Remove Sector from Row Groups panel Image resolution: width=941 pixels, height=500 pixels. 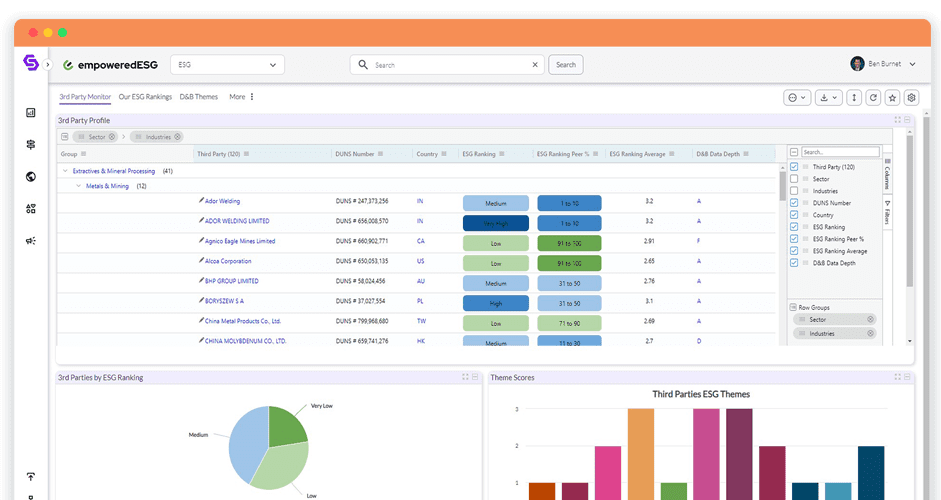click(x=870, y=319)
